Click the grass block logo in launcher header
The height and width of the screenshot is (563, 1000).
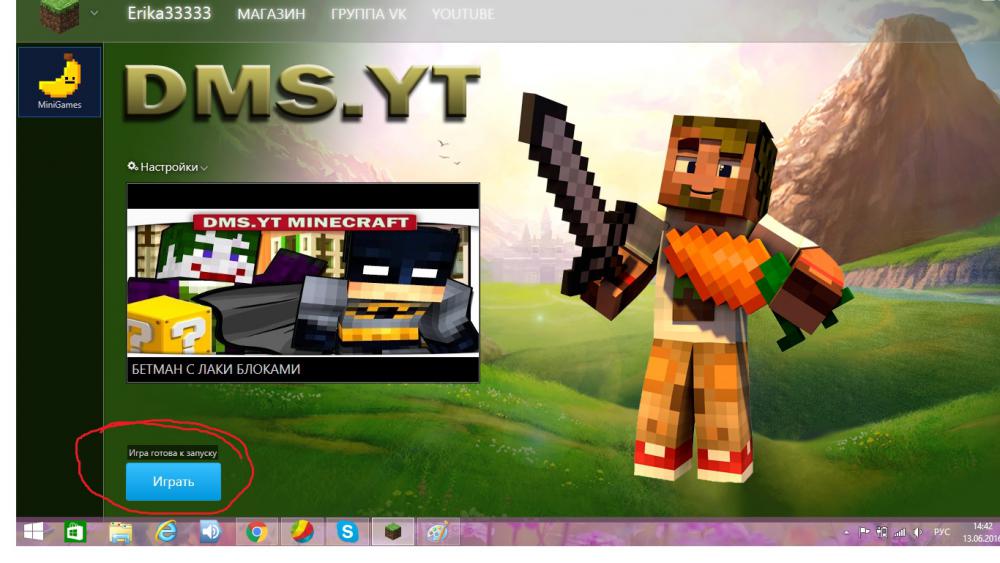click(x=59, y=15)
